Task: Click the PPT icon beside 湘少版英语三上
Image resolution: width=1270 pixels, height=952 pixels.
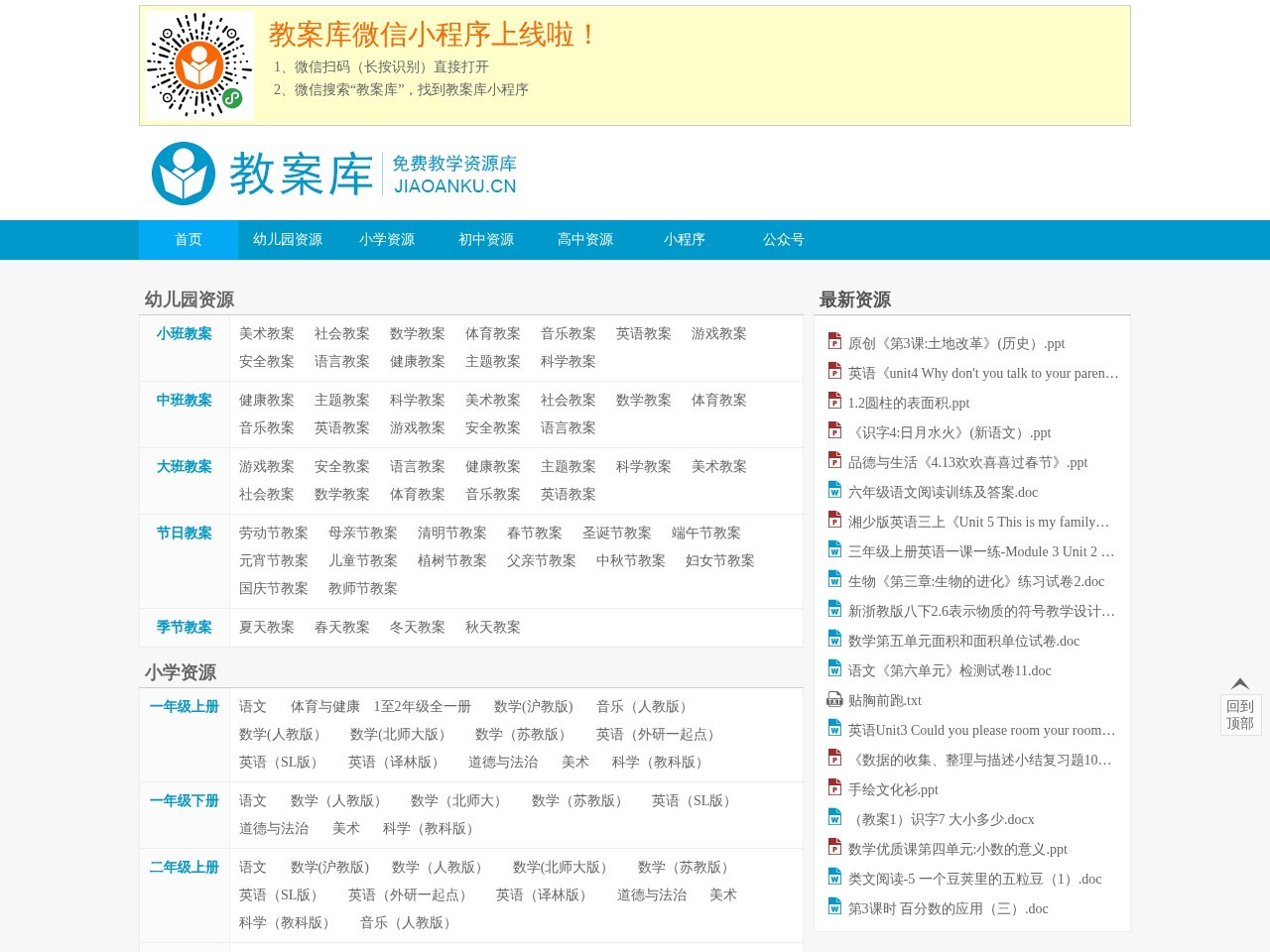Action: 834,520
